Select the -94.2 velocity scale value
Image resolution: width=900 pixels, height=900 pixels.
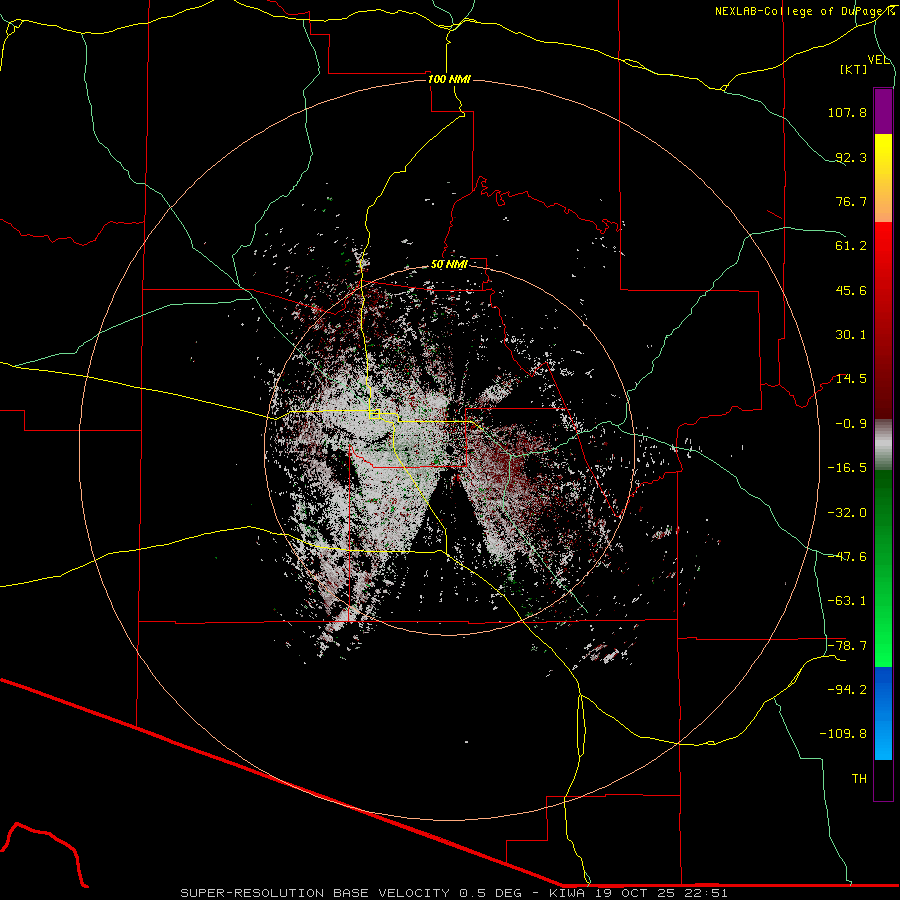pyautogui.click(x=847, y=690)
